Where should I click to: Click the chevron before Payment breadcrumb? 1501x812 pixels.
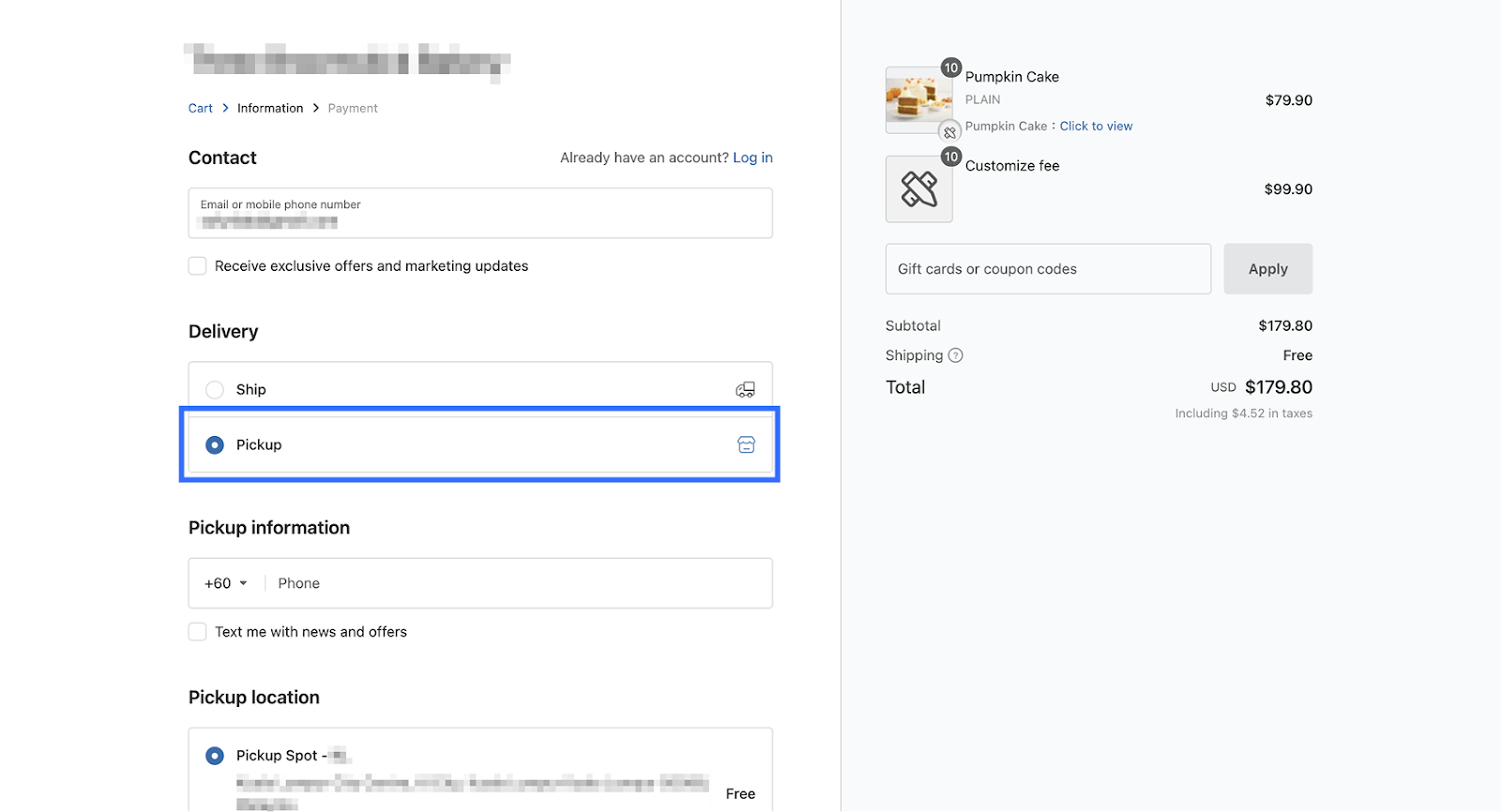316,109
